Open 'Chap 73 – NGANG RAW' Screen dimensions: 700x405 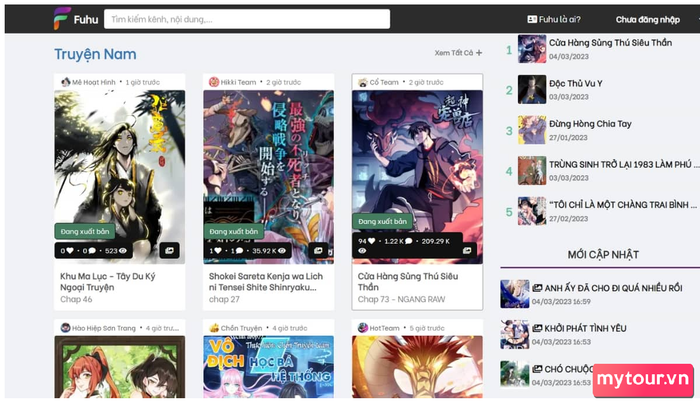point(401,299)
